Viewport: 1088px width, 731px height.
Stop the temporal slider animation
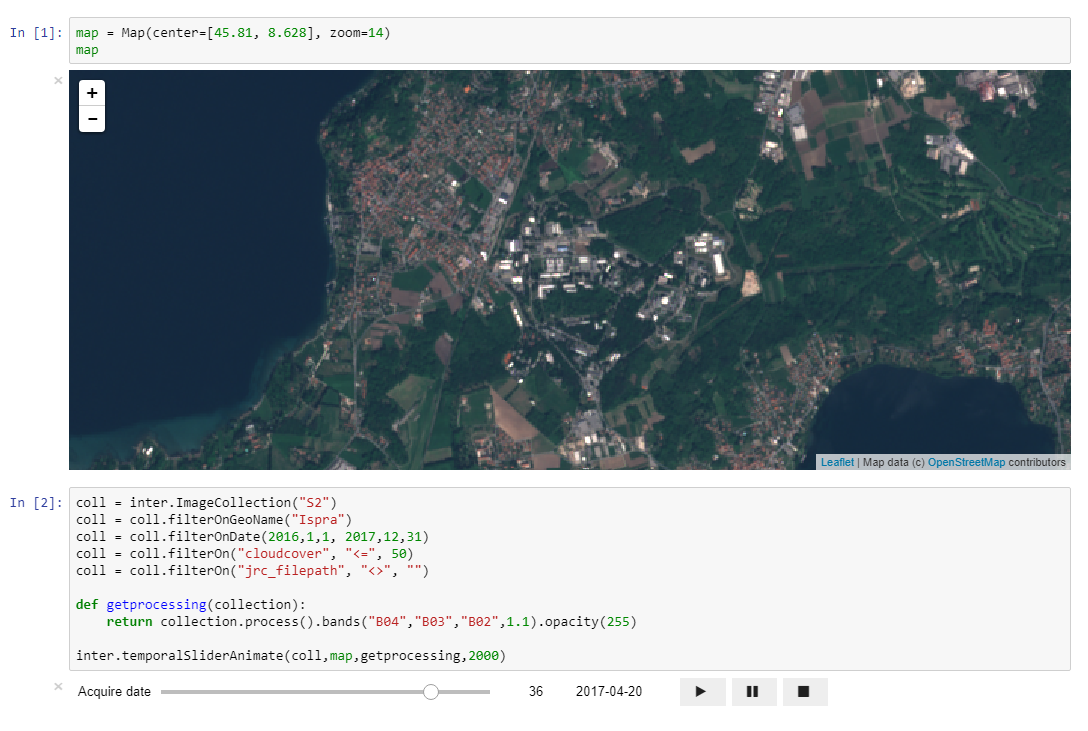(x=805, y=691)
